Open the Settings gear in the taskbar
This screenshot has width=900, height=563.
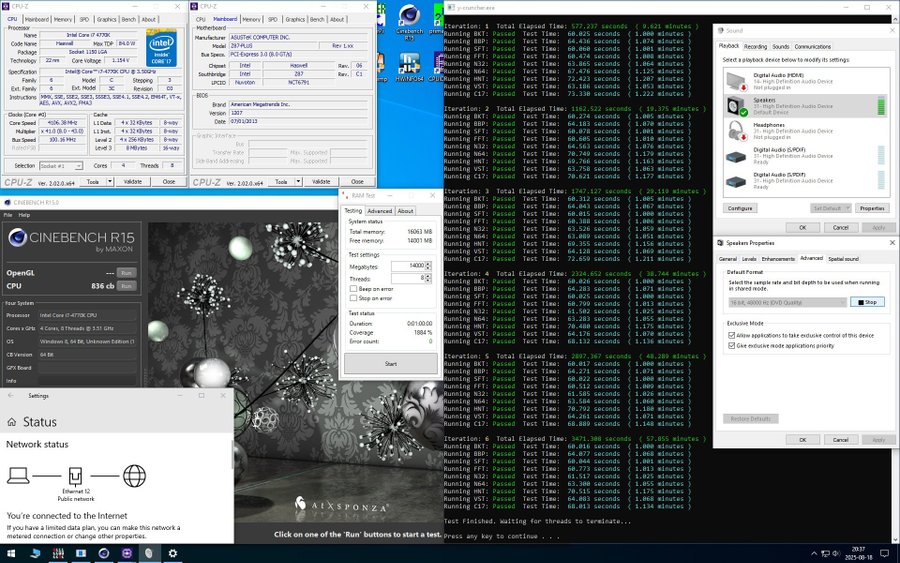[173, 553]
